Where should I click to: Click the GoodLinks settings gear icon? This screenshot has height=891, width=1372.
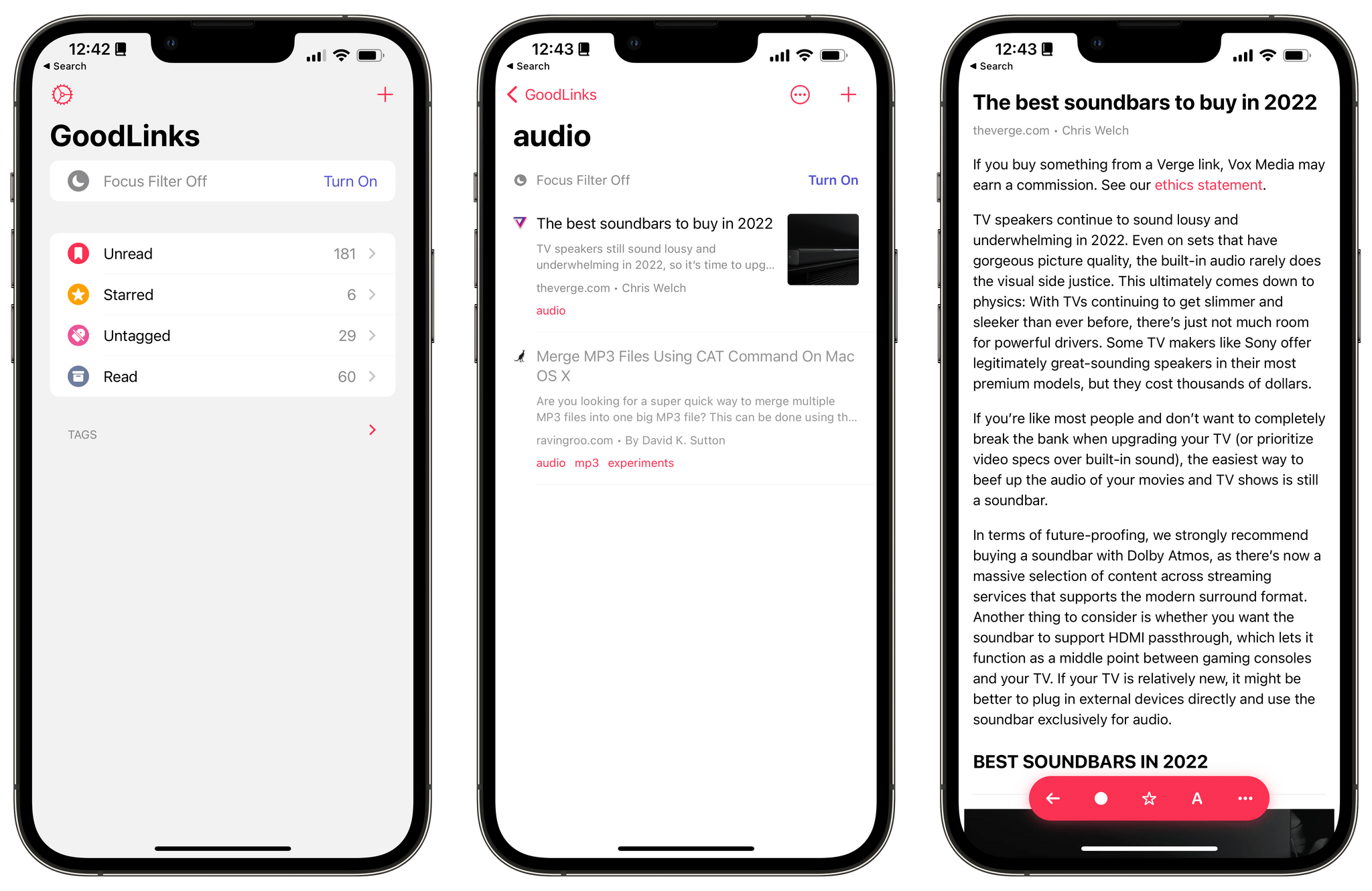[63, 94]
